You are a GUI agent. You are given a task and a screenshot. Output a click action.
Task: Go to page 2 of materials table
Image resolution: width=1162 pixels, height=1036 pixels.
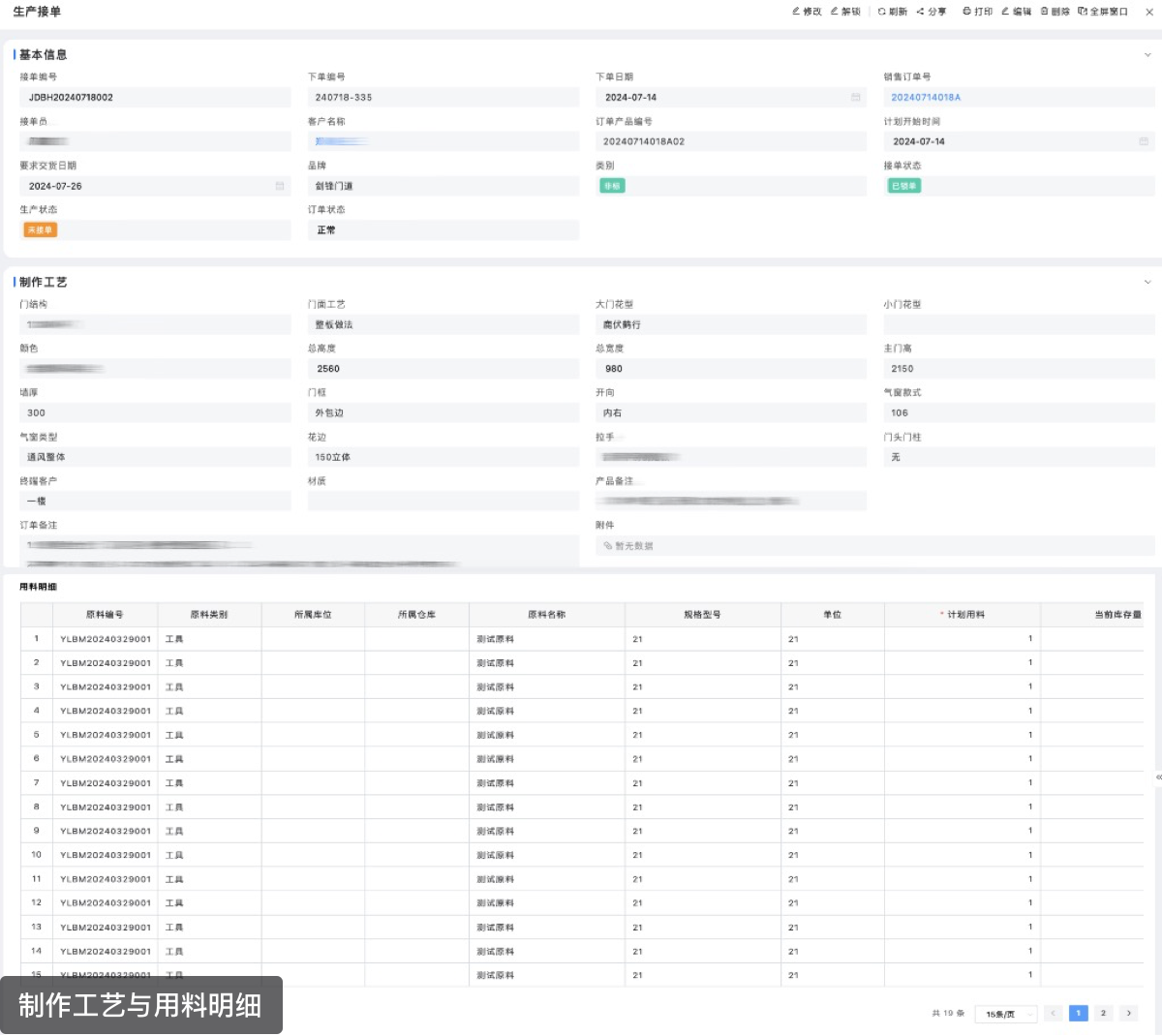coord(1103,1014)
